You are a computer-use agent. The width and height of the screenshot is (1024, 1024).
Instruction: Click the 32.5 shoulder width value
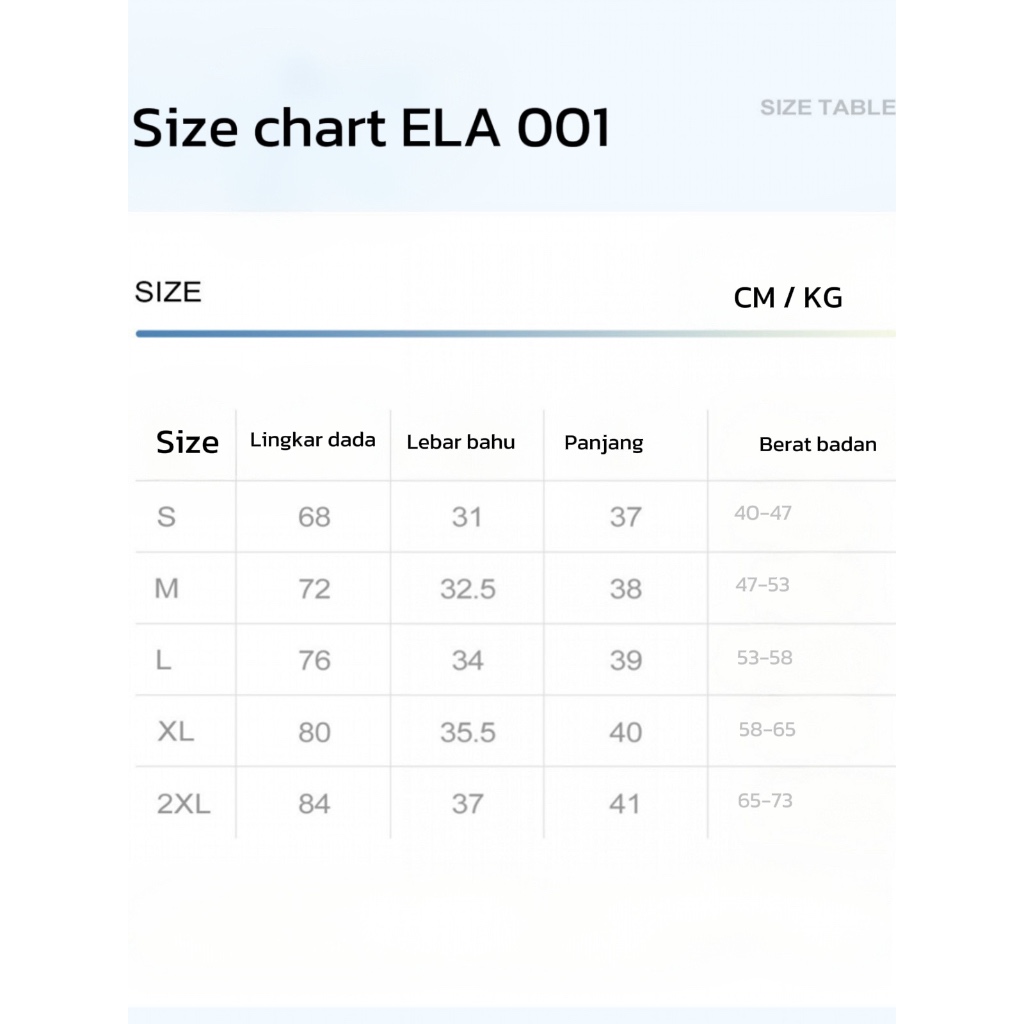click(x=468, y=589)
